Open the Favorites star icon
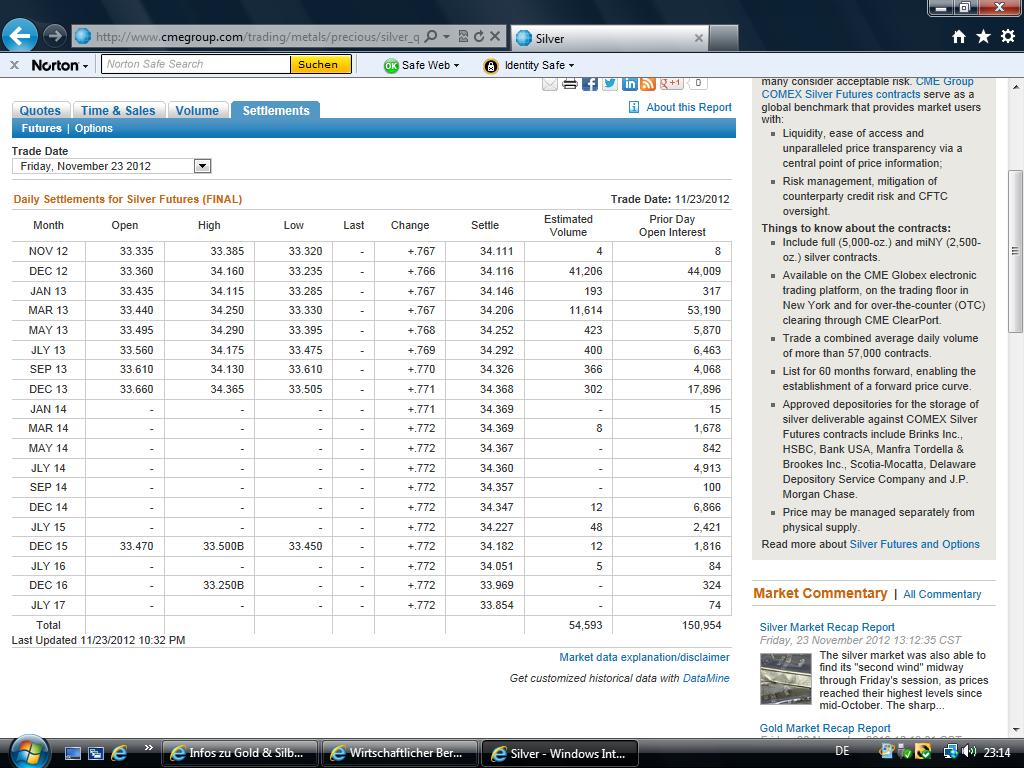Image resolution: width=1024 pixels, height=768 pixels. coord(983,37)
